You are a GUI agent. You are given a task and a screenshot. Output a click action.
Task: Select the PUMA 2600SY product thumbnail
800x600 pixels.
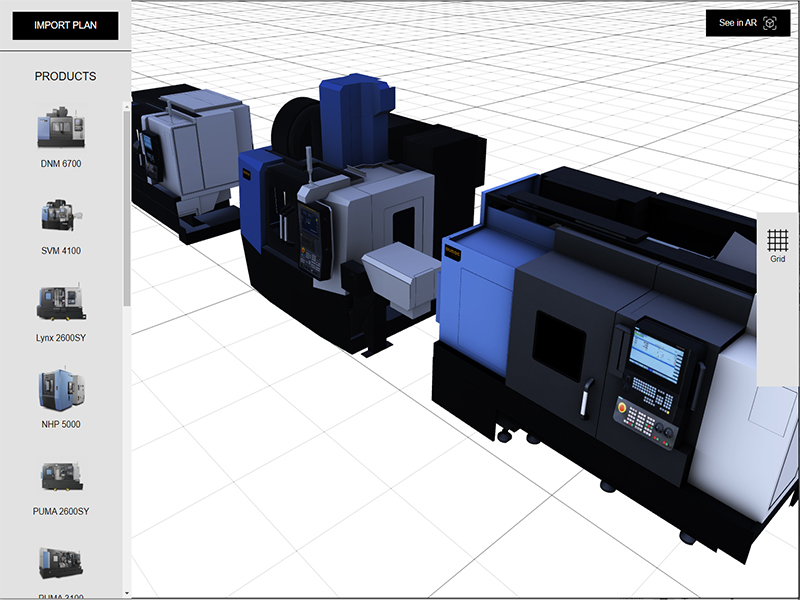61,476
